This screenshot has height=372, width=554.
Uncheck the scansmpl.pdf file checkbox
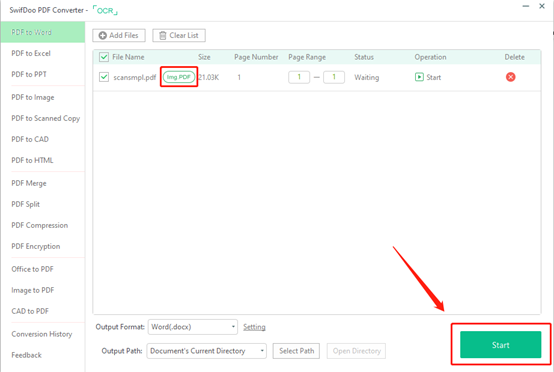pos(104,77)
